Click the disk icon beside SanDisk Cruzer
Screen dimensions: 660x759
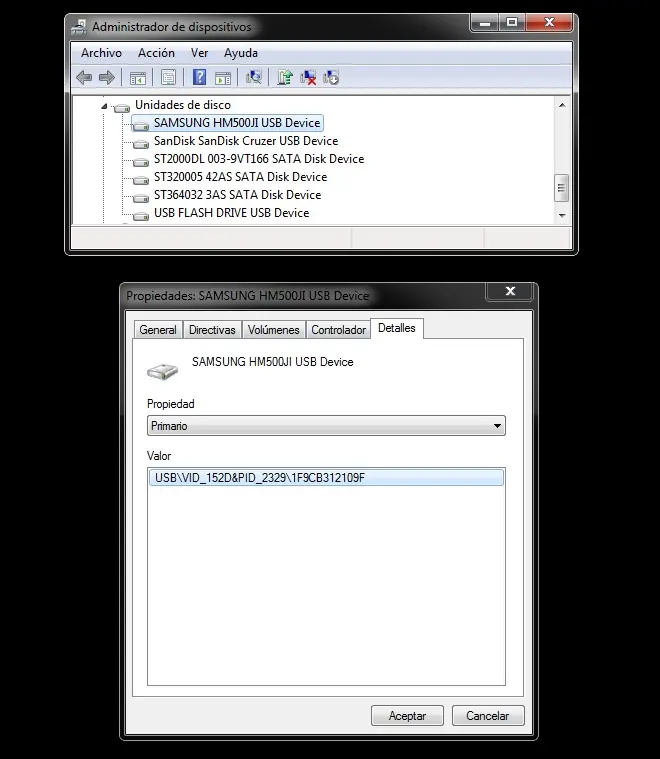pyautogui.click(x=140, y=144)
